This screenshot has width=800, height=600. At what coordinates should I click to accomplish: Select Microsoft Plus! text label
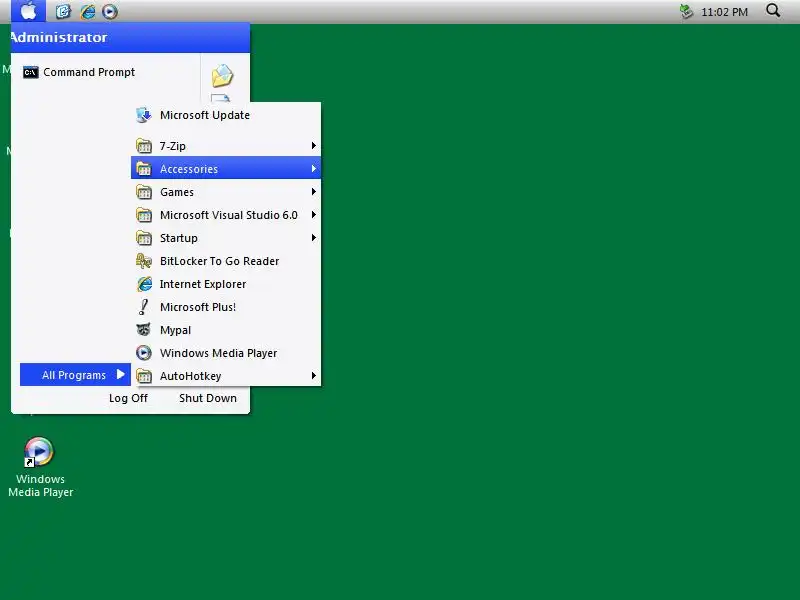click(198, 307)
